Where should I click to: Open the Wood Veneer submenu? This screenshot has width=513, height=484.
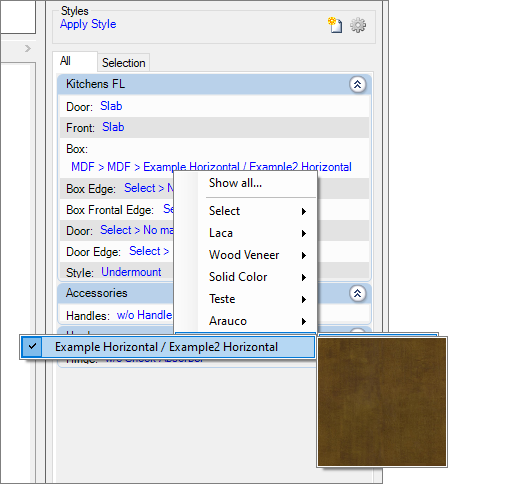[245, 255]
